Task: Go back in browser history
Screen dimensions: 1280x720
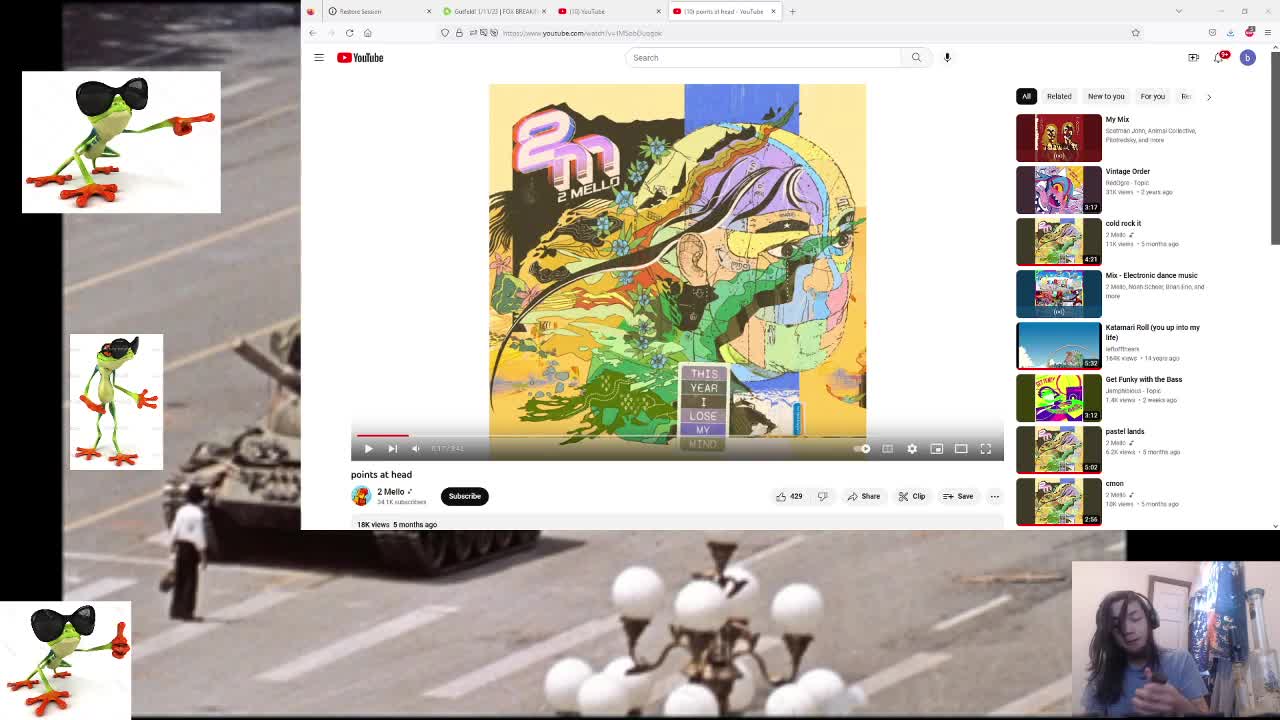Action: [x=313, y=33]
